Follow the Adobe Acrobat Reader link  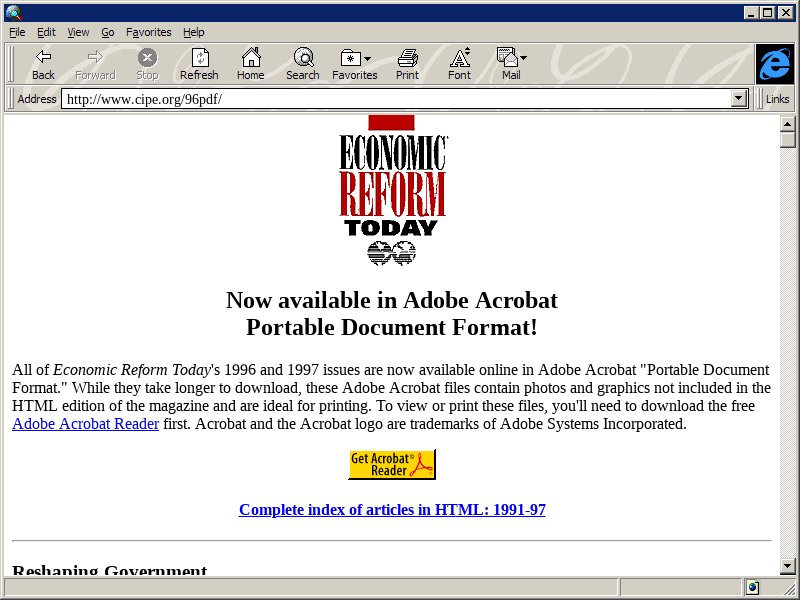85,424
